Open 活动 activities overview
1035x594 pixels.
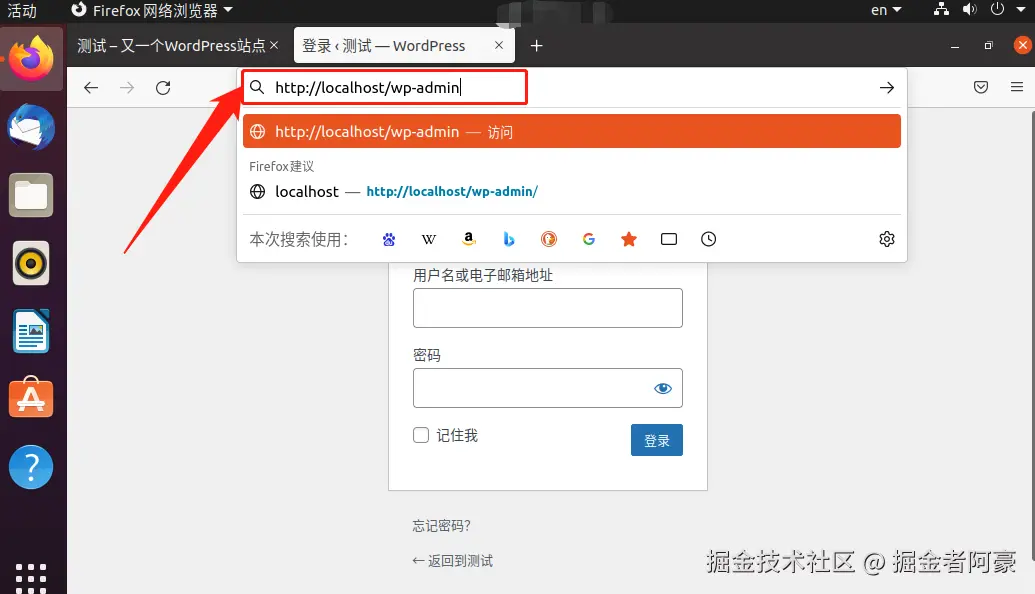coord(22,11)
